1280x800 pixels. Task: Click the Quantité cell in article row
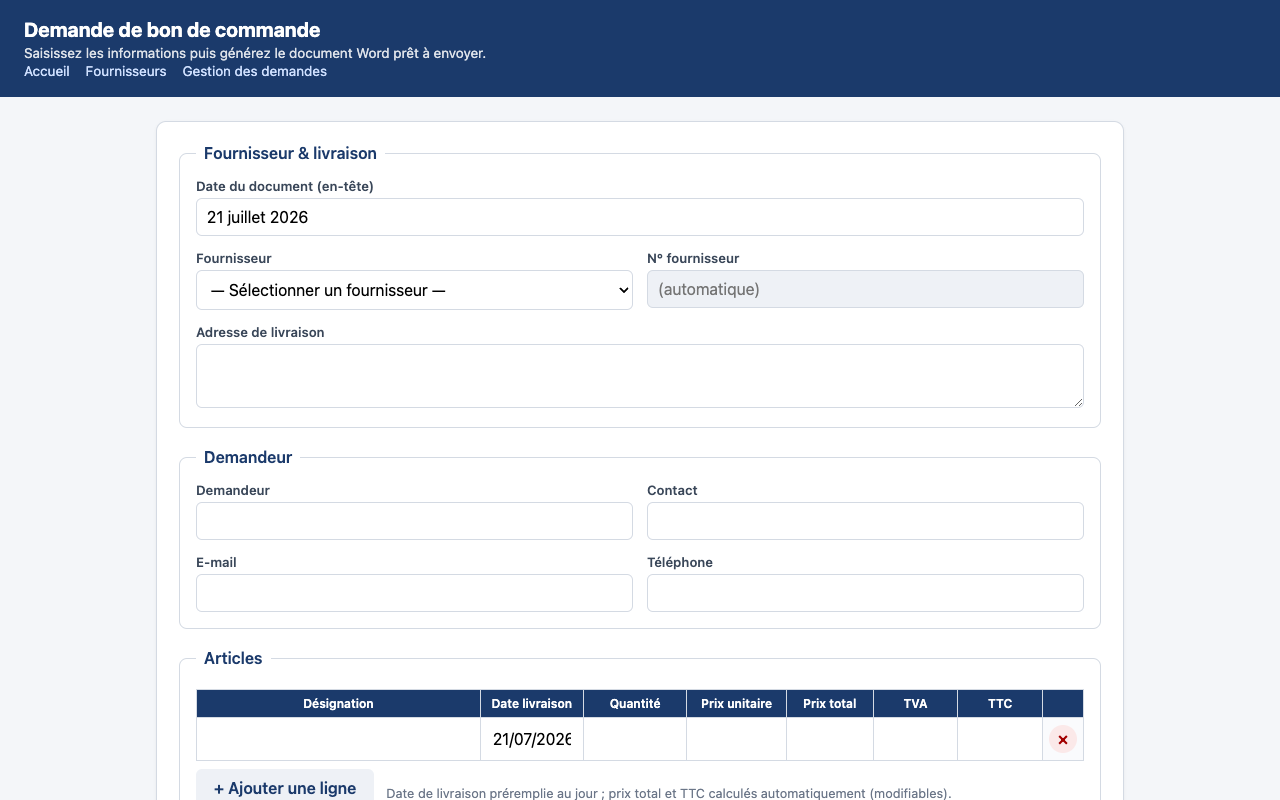(635, 739)
